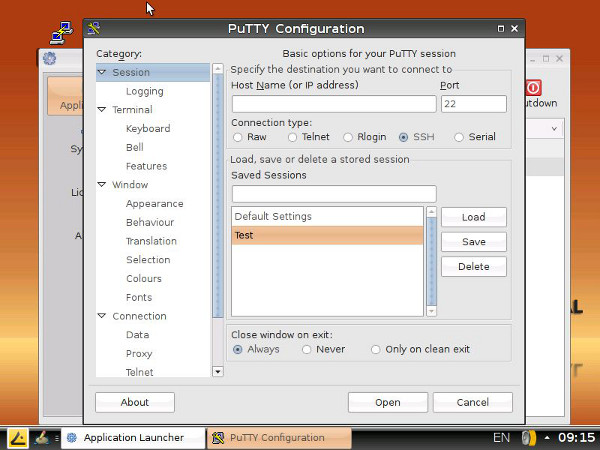Image resolution: width=600 pixels, height=450 pixels.
Task: Open the Appearance category
Action: coord(155,204)
